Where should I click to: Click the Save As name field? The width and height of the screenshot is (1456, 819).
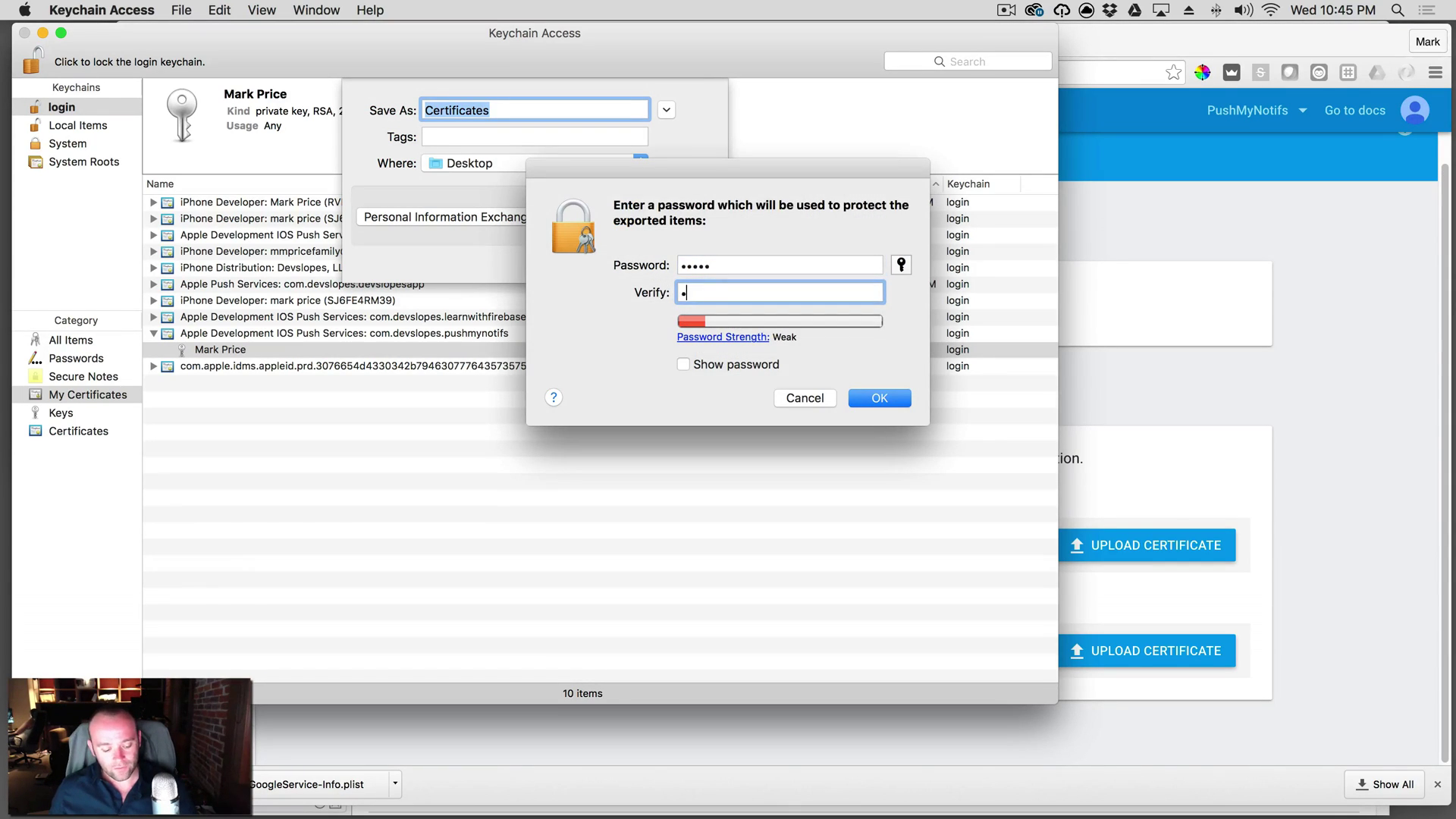coord(535,110)
